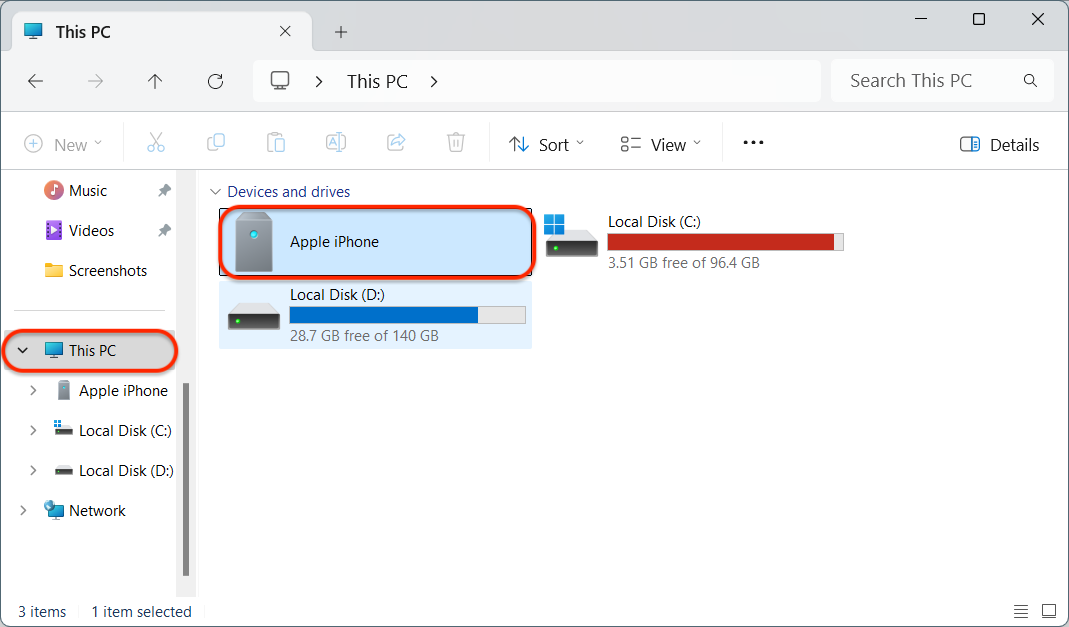Image resolution: width=1069 pixels, height=627 pixels.
Task: Select Apple iPhone in navigation tree
Action: coord(123,391)
